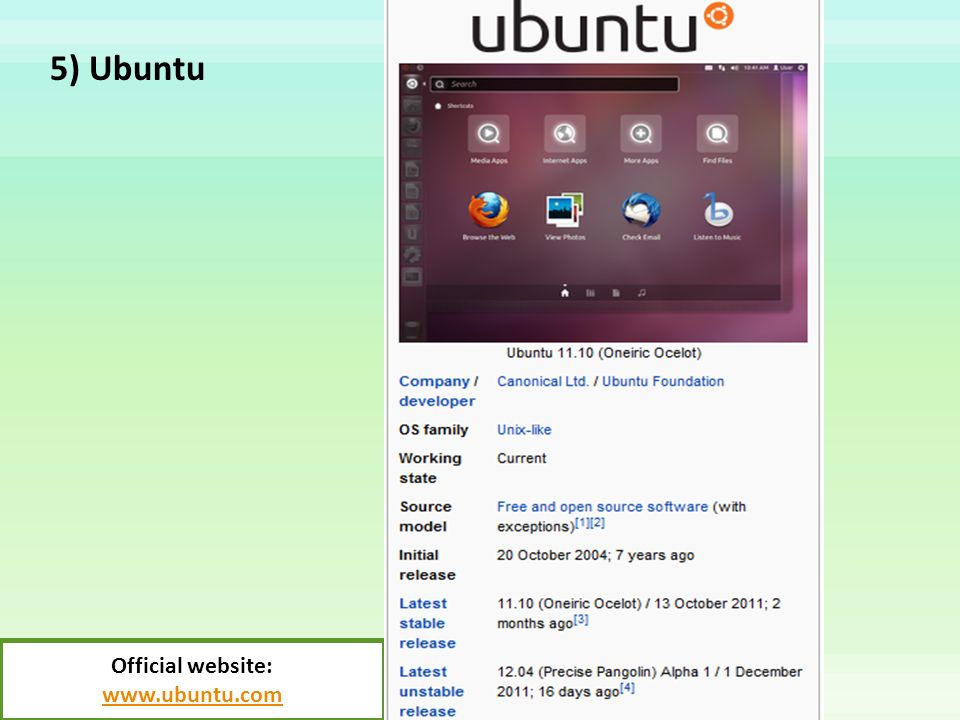Click the Official website: label
The width and height of the screenshot is (960, 720).
coord(192,666)
